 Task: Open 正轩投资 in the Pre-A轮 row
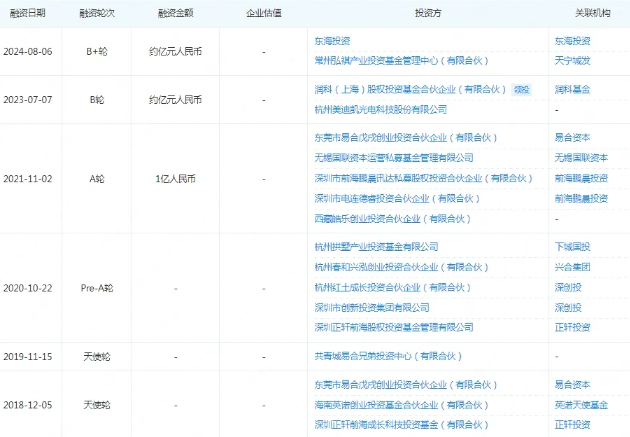(573, 327)
